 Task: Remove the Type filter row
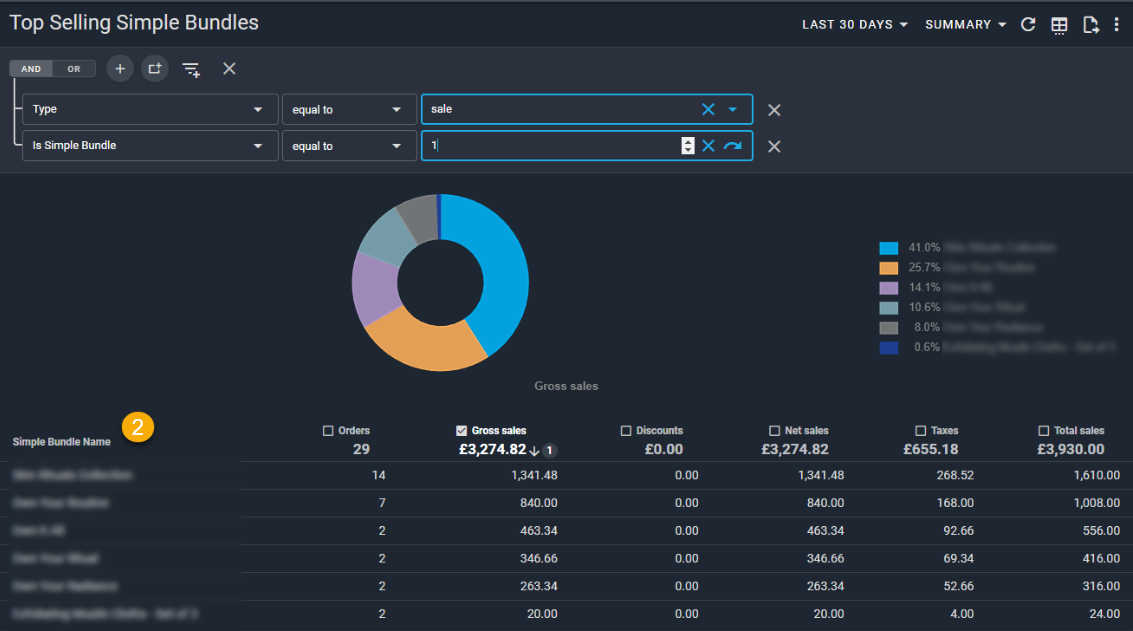(x=774, y=110)
